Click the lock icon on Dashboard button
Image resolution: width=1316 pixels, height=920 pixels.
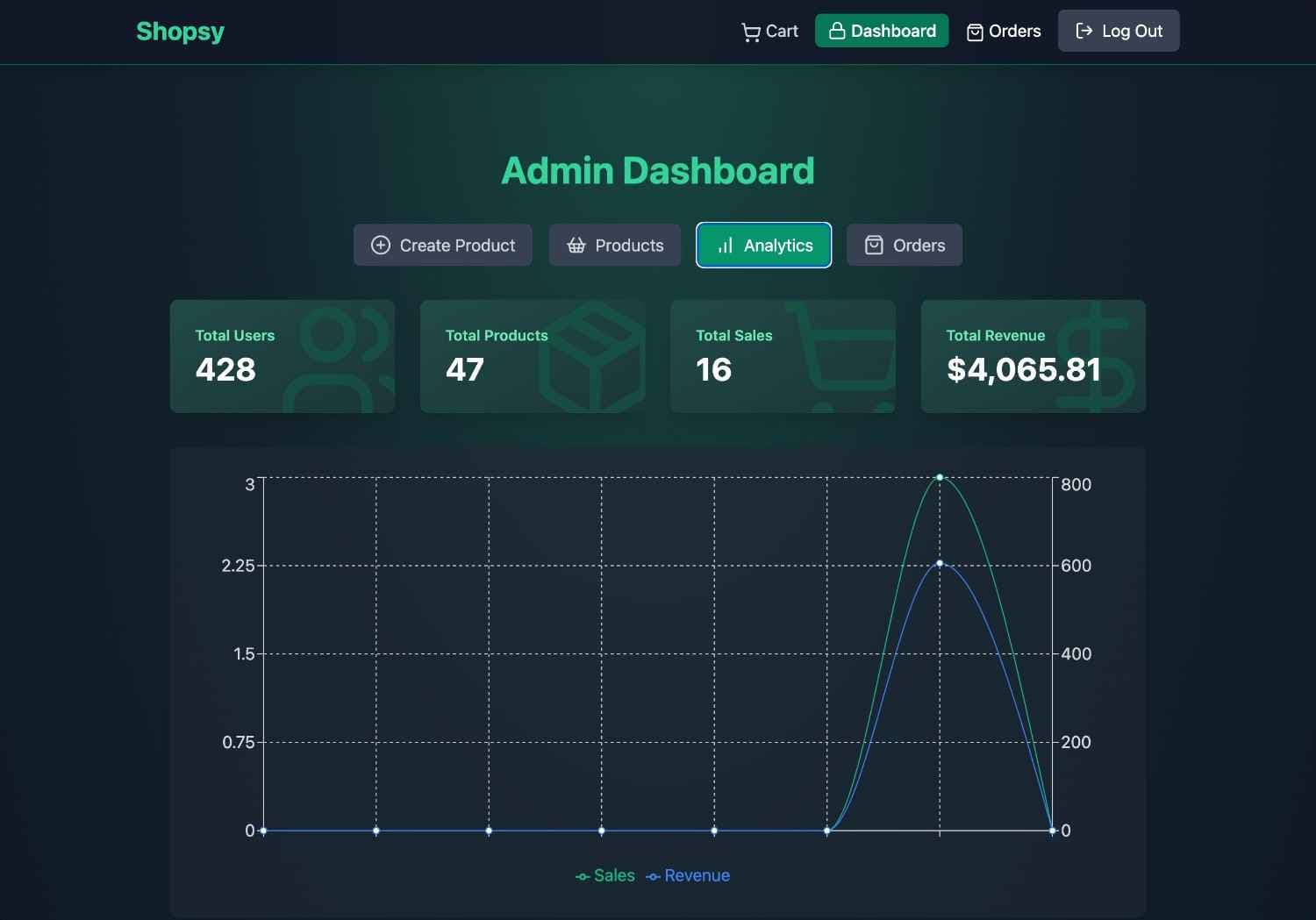tap(837, 31)
